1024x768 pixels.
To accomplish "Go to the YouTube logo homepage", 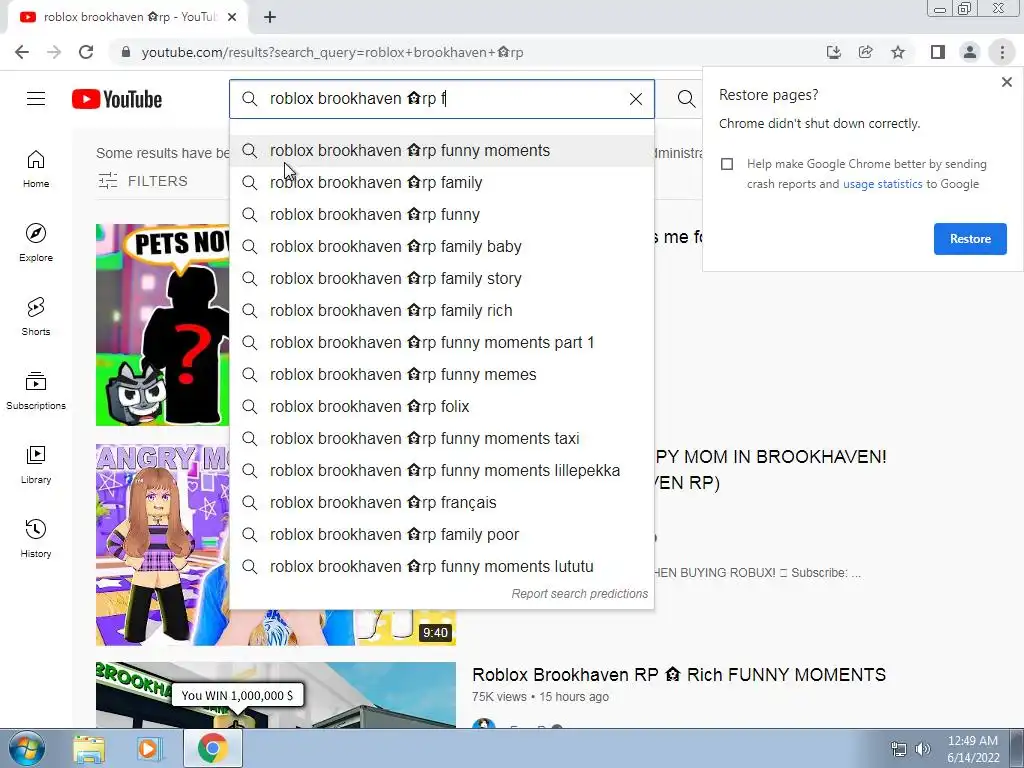I will coord(117,99).
